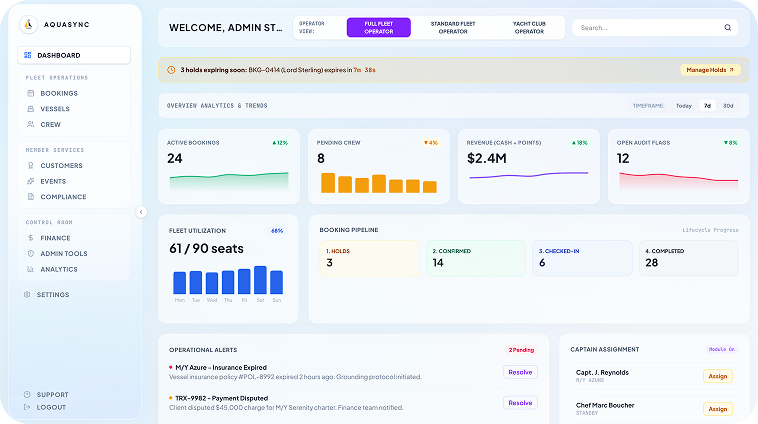The width and height of the screenshot is (758, 424).
Task: Click the Welcome, Admin heading
Action: 225,28
